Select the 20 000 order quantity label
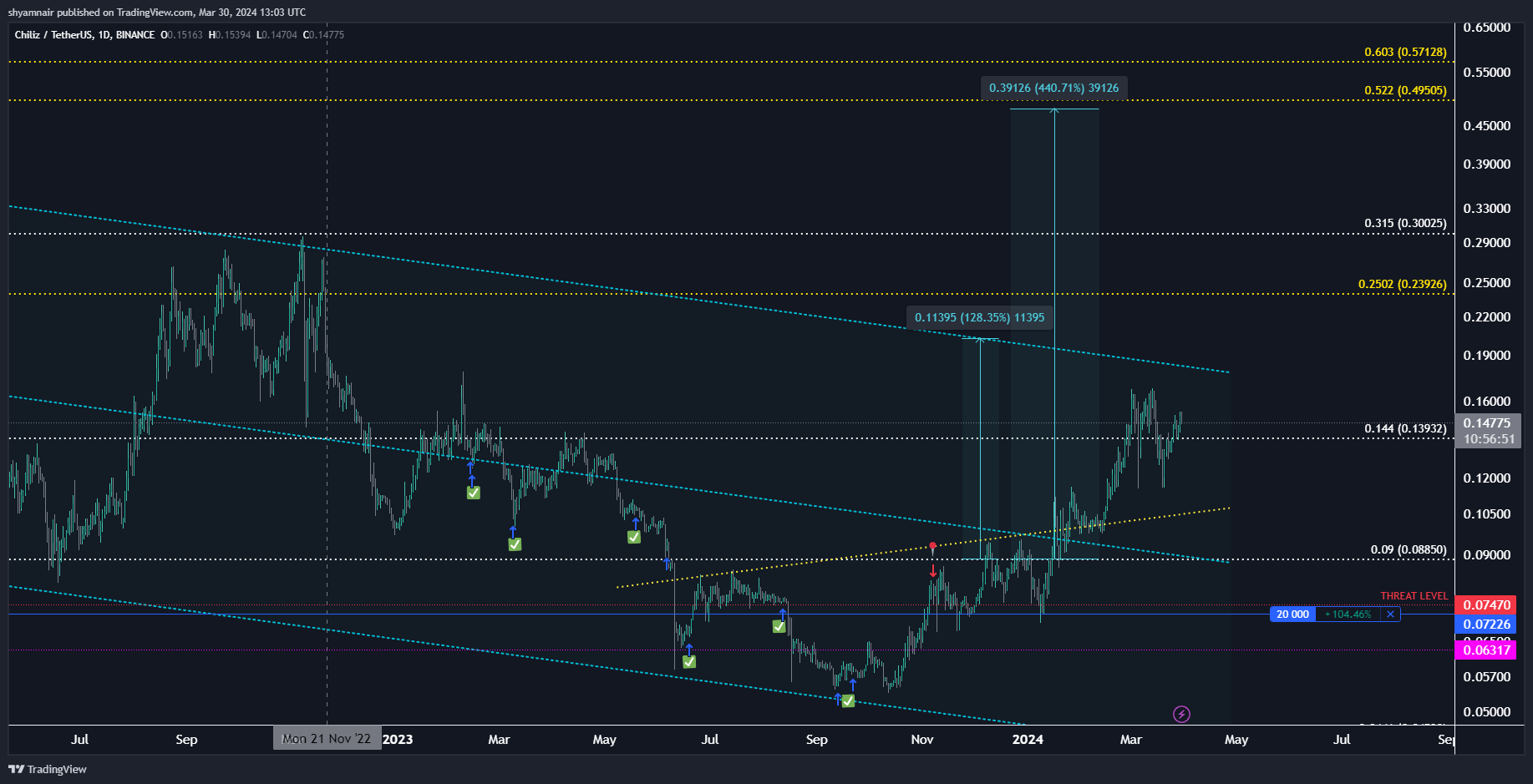The image size is (1533, 784). click(x=1292, y=615)
